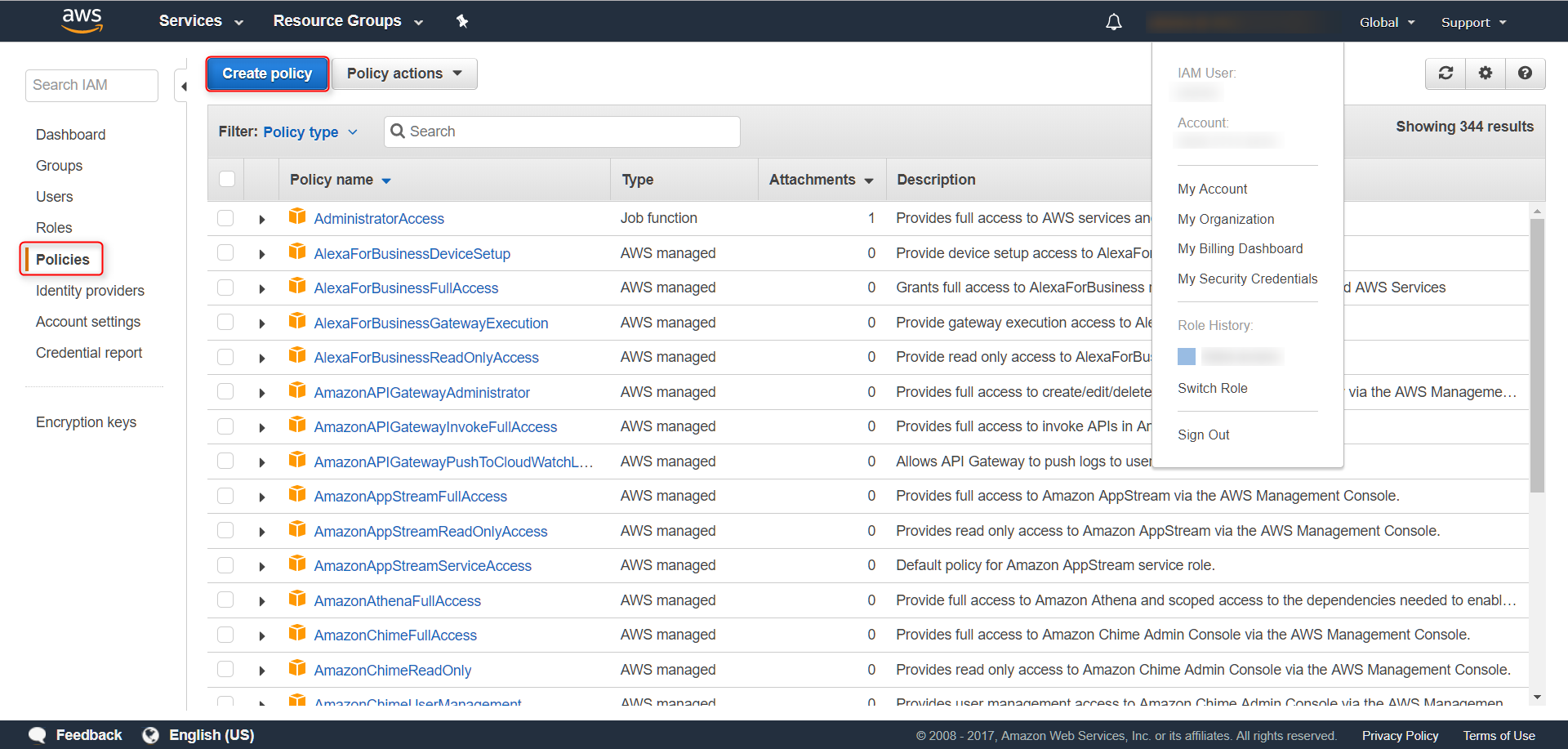Expand the AmazonChimeReadOnly row
The image size is (1568, 749).
tap(262, 671)
